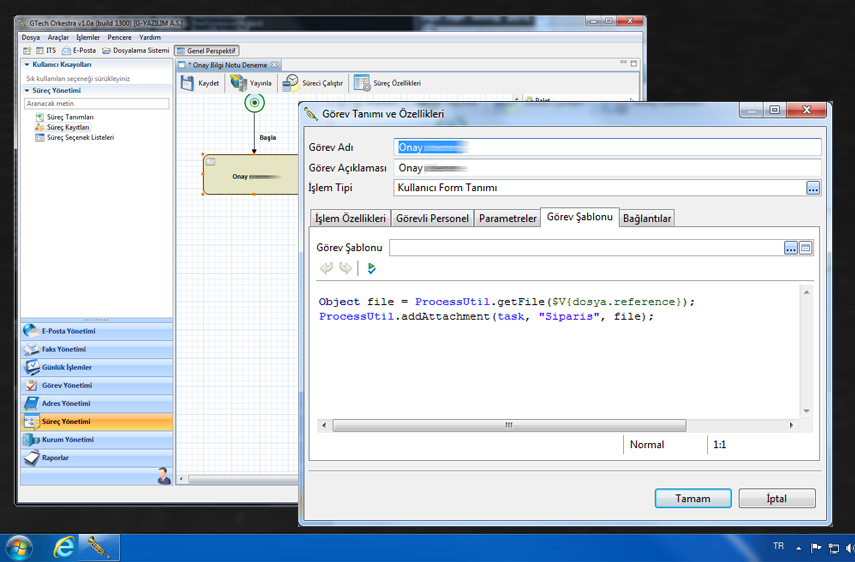Minimize editor panel in main window
855x562 pixels.
click(623, 63)
